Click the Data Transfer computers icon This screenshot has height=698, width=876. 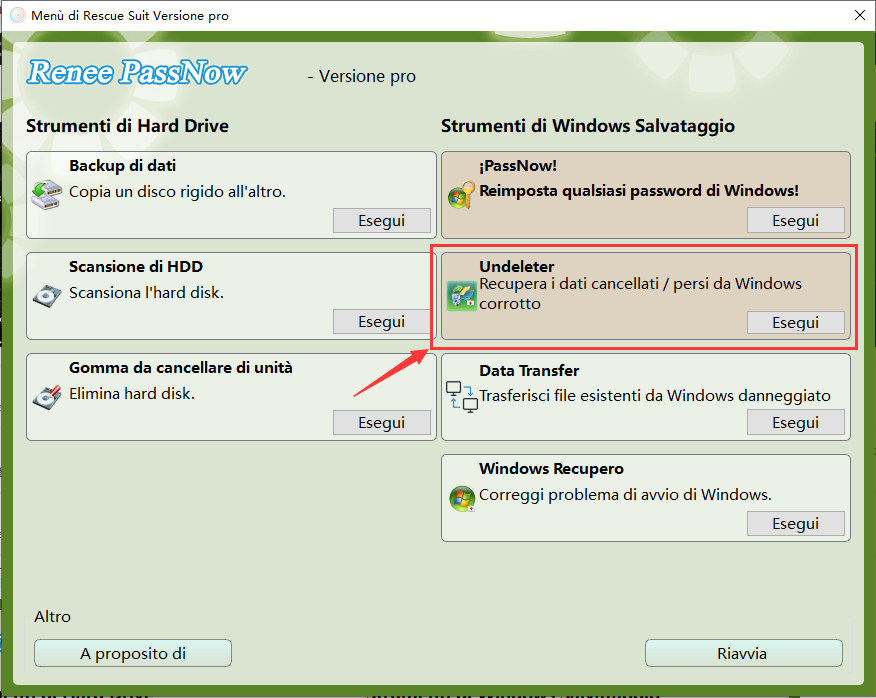click(x=460, y=397)
